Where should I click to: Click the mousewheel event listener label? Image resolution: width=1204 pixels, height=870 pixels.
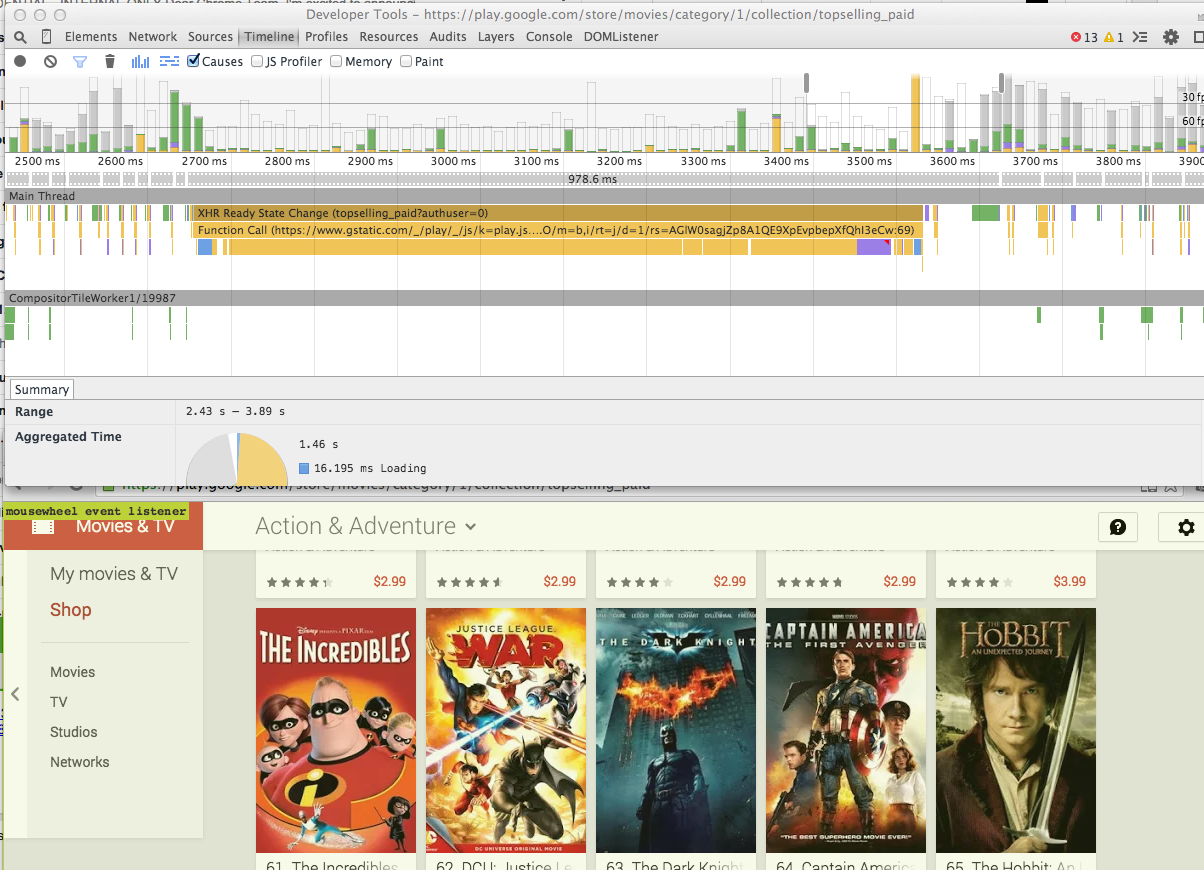pos(95,511)
